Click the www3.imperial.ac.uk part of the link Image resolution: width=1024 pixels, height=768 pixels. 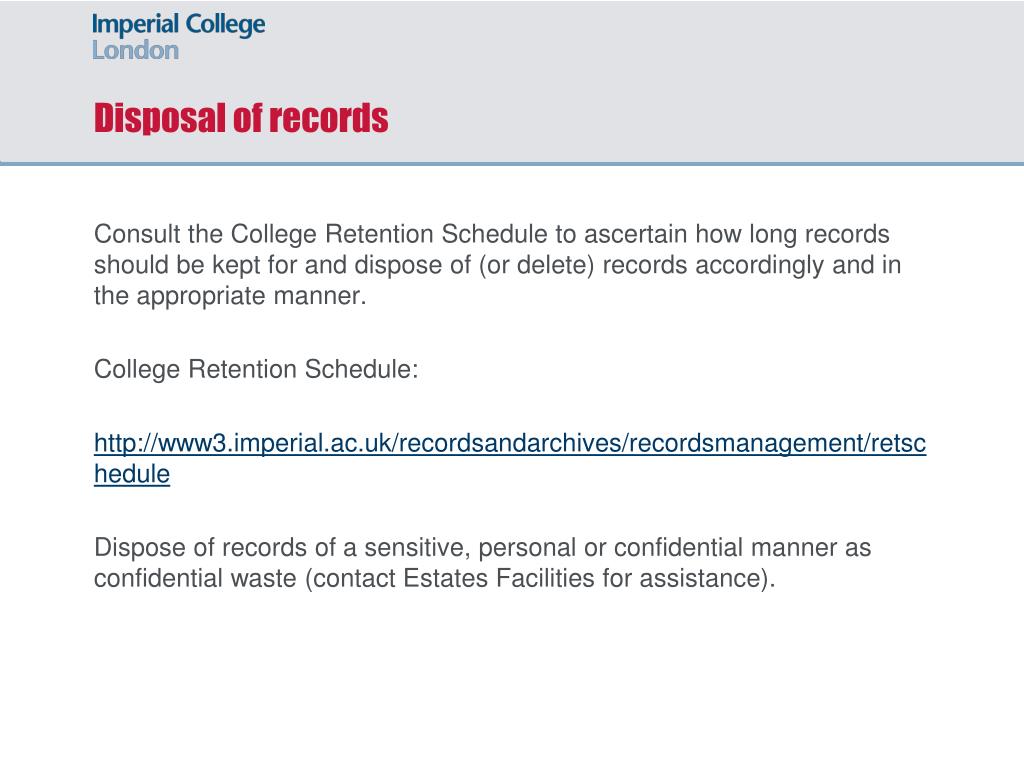(x=270, y=443)
